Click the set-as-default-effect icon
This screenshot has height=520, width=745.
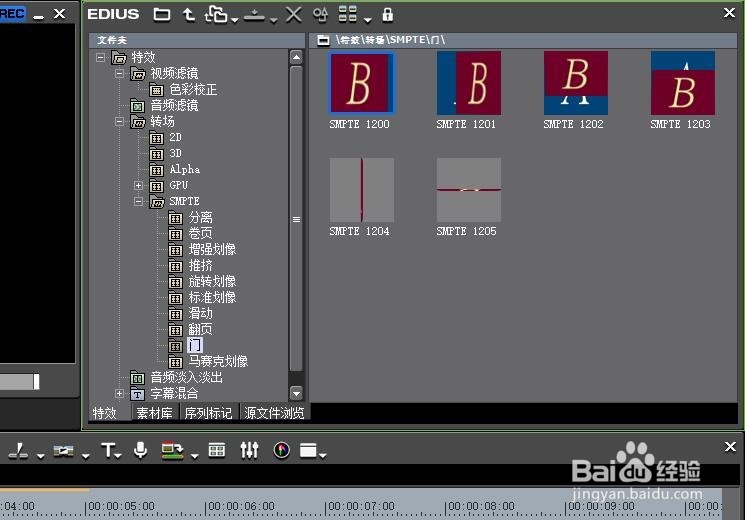(254, 15)
